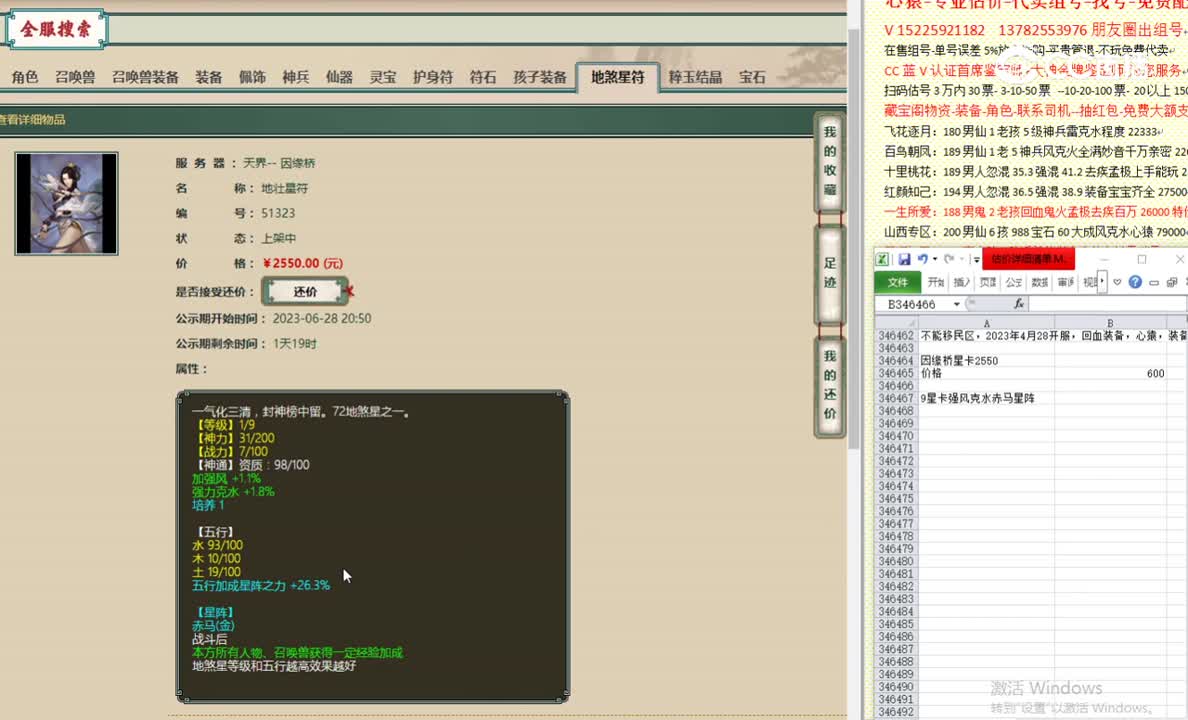Click the character portrait thumbnail
The image size is (1188, 720).
coord(66,202)
